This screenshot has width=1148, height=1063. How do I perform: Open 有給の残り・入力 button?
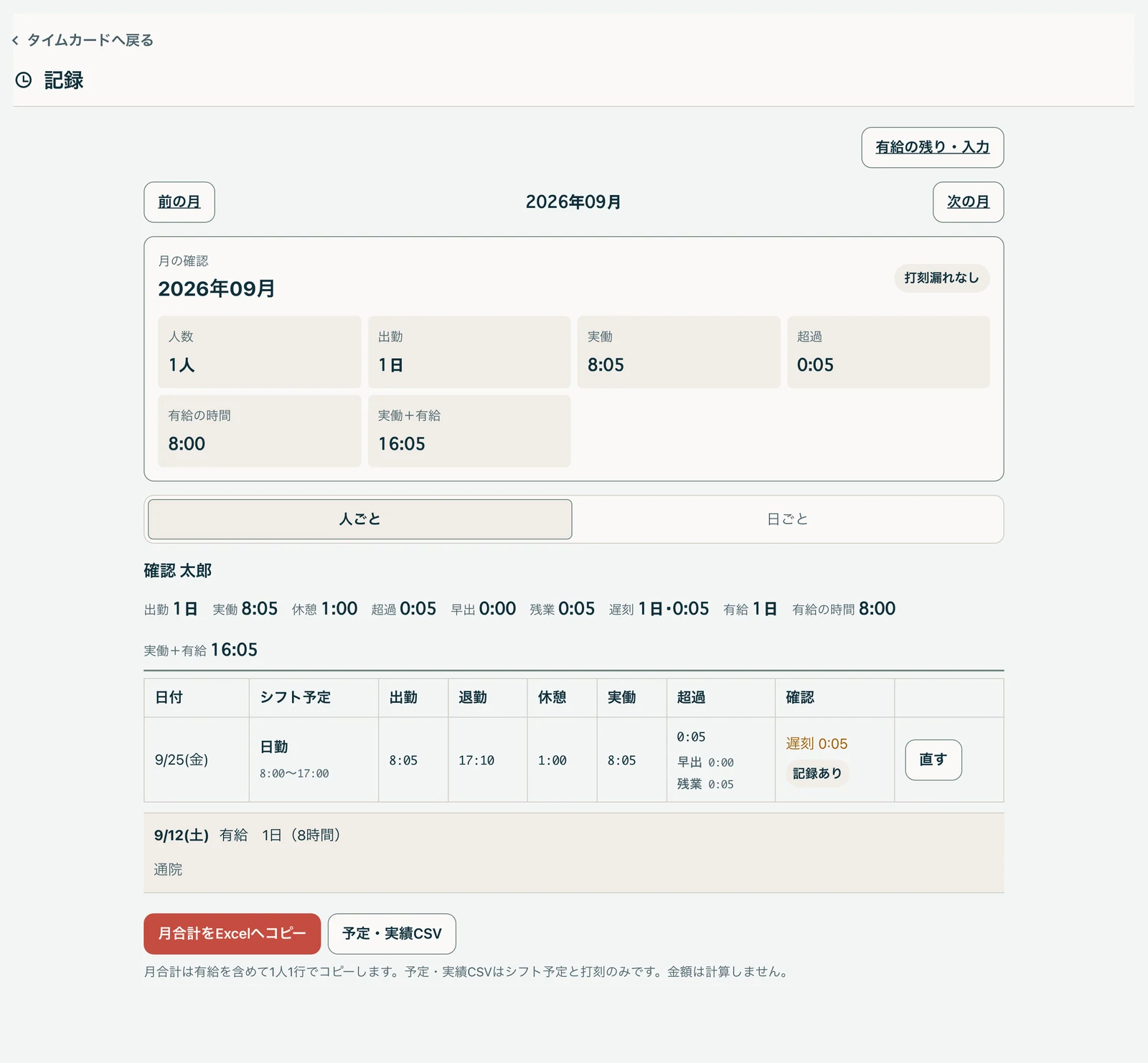click(x=932, y=148)
